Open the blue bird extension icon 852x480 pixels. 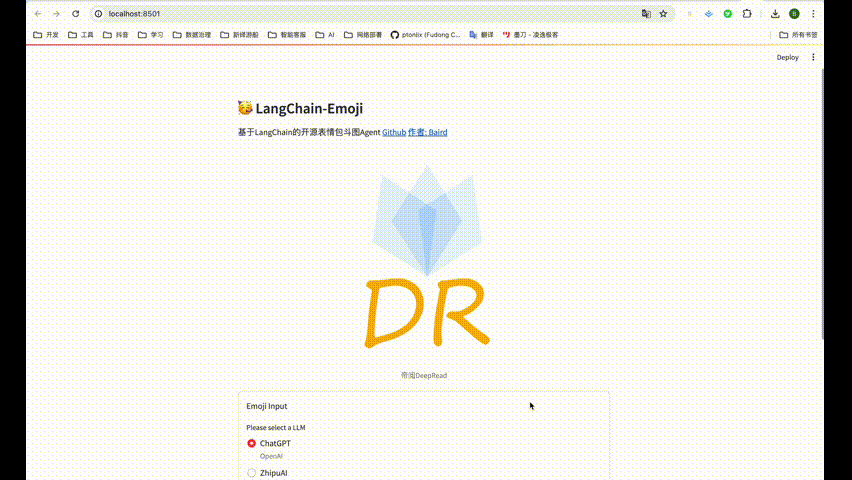709,14
